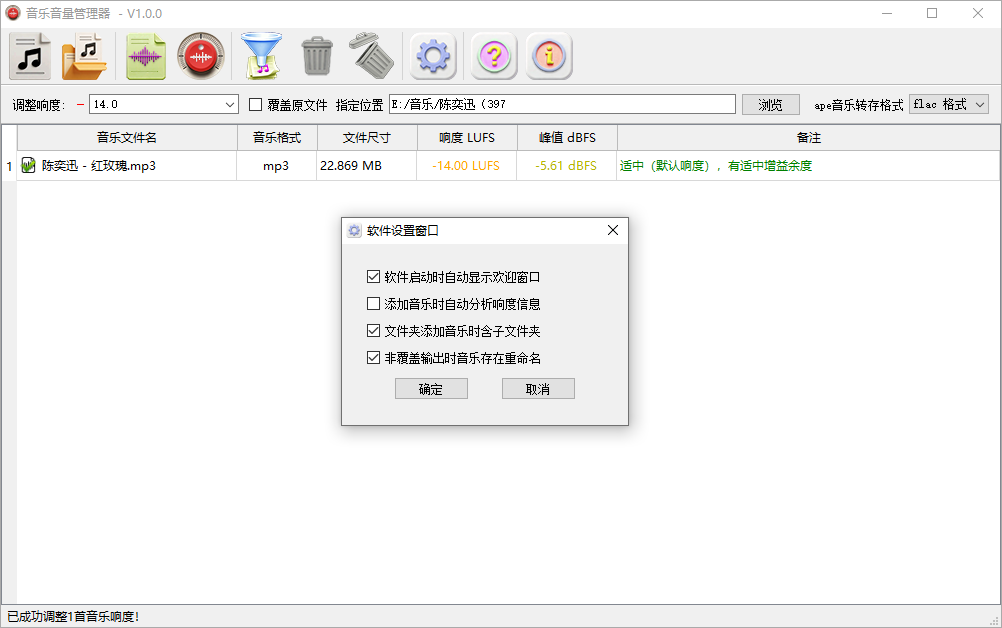Minimize the 音乐音量管理器 window

coord(887,13)
